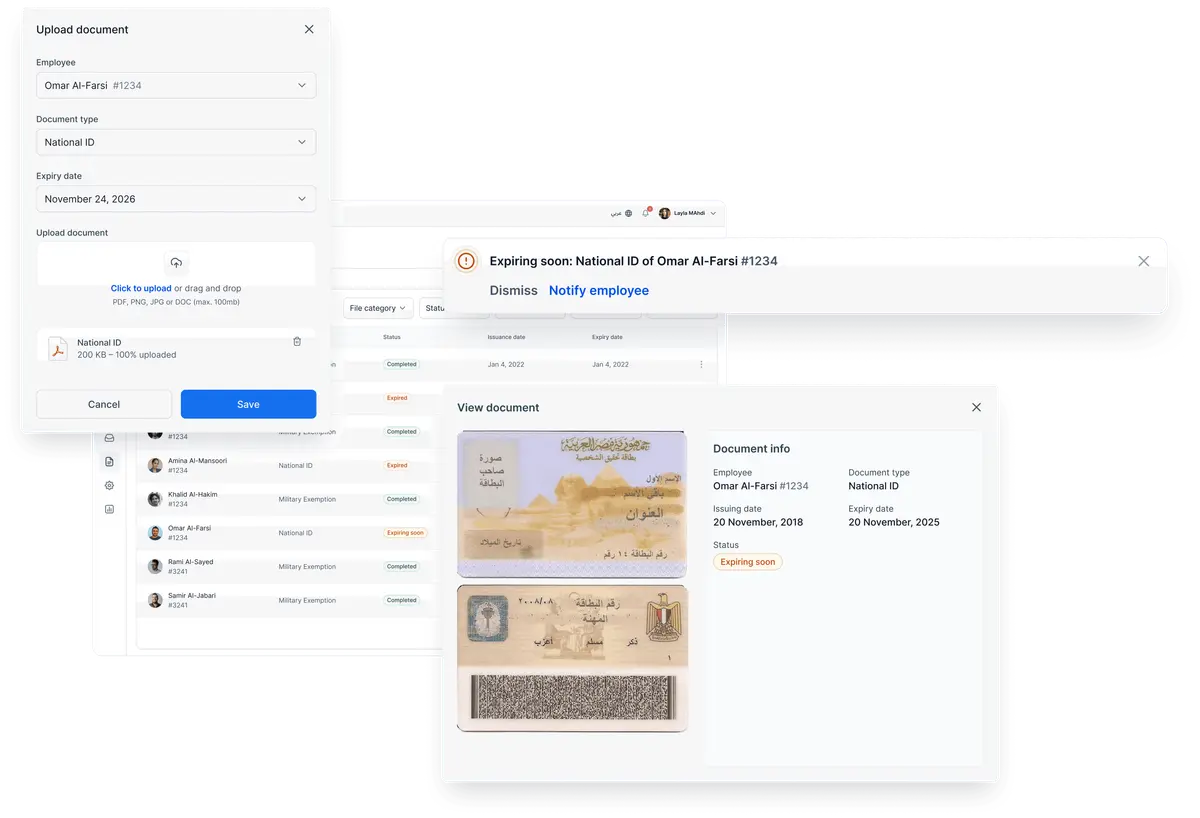This screenshot has width=1200, height=818.
Task: Expand the Employee dropdown
Action: [176, 86]
